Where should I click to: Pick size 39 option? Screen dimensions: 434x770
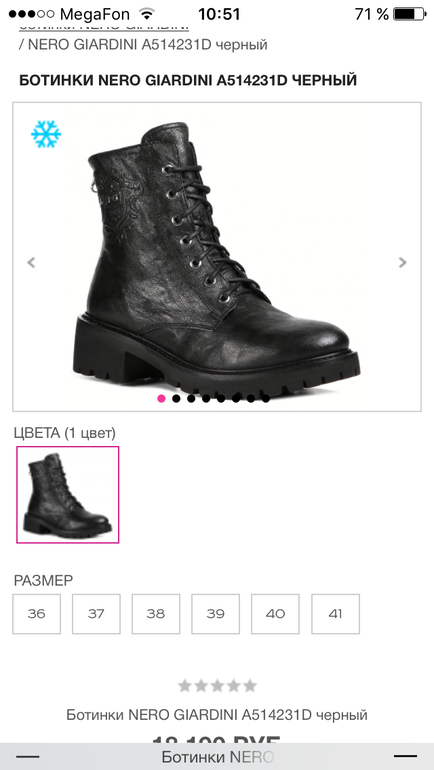216,614
